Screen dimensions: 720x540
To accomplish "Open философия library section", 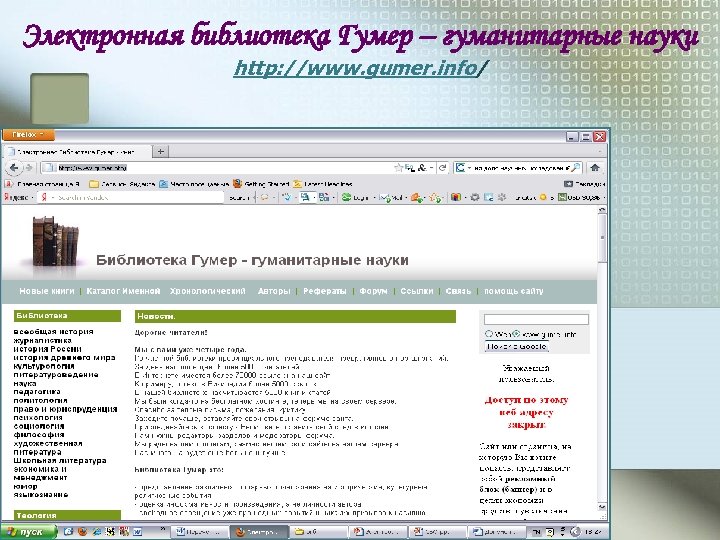I will [x=39, y=435].
